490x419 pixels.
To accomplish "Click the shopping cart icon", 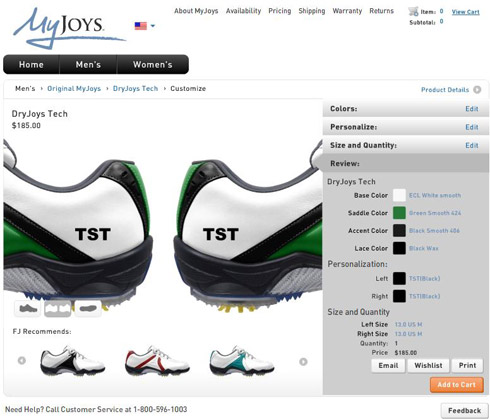I will pyautogui.click(x=413, y=11).
